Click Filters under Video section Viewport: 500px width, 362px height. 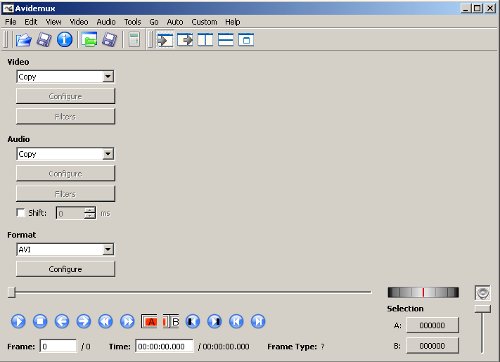pos(65,117)
